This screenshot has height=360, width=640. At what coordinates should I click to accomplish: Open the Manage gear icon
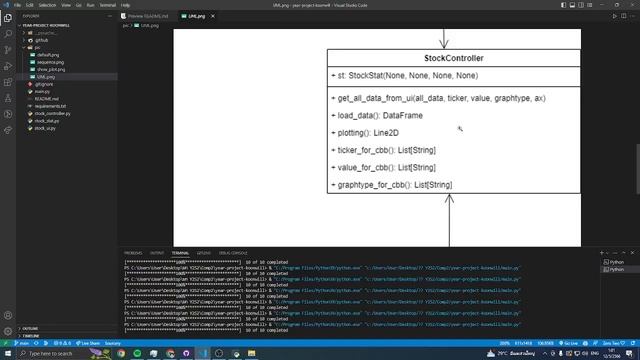[x=8, y=331]
